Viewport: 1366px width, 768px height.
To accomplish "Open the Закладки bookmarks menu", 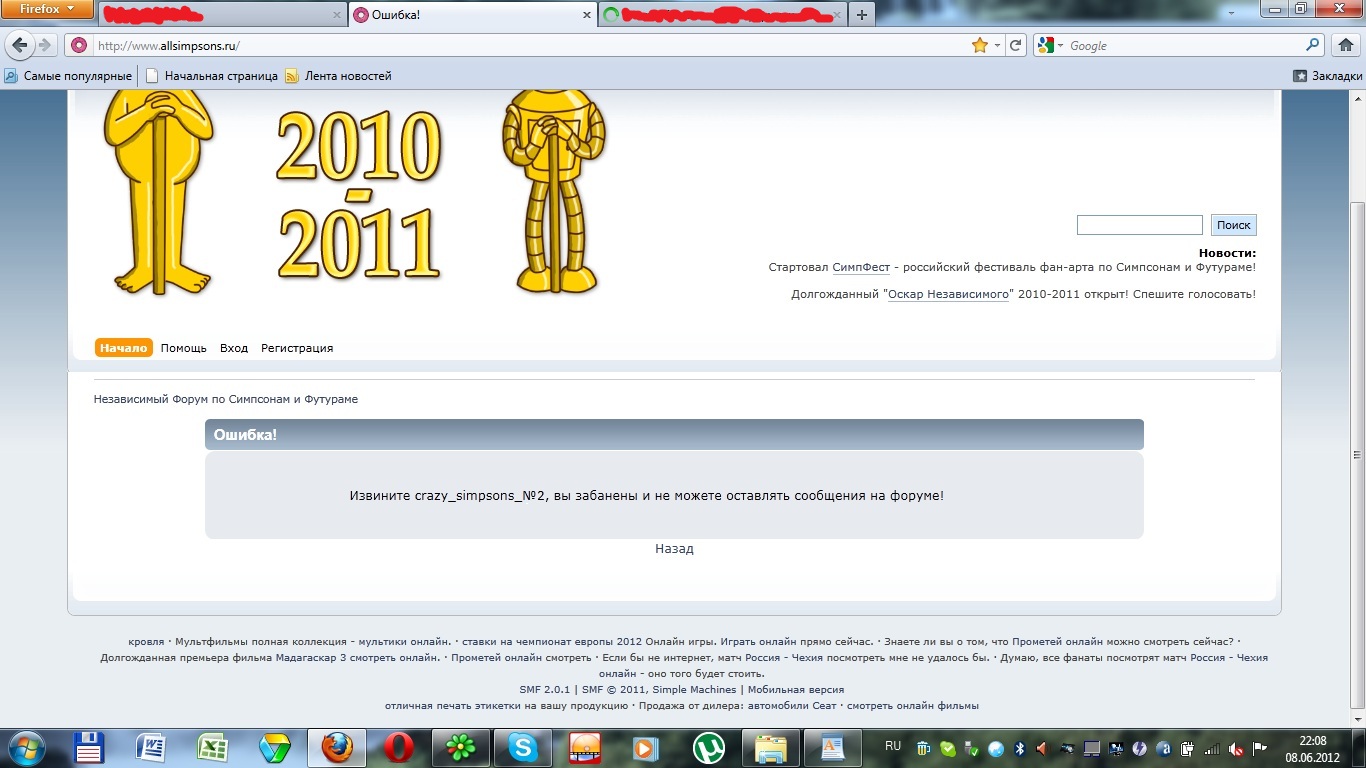I will 1328,76.
